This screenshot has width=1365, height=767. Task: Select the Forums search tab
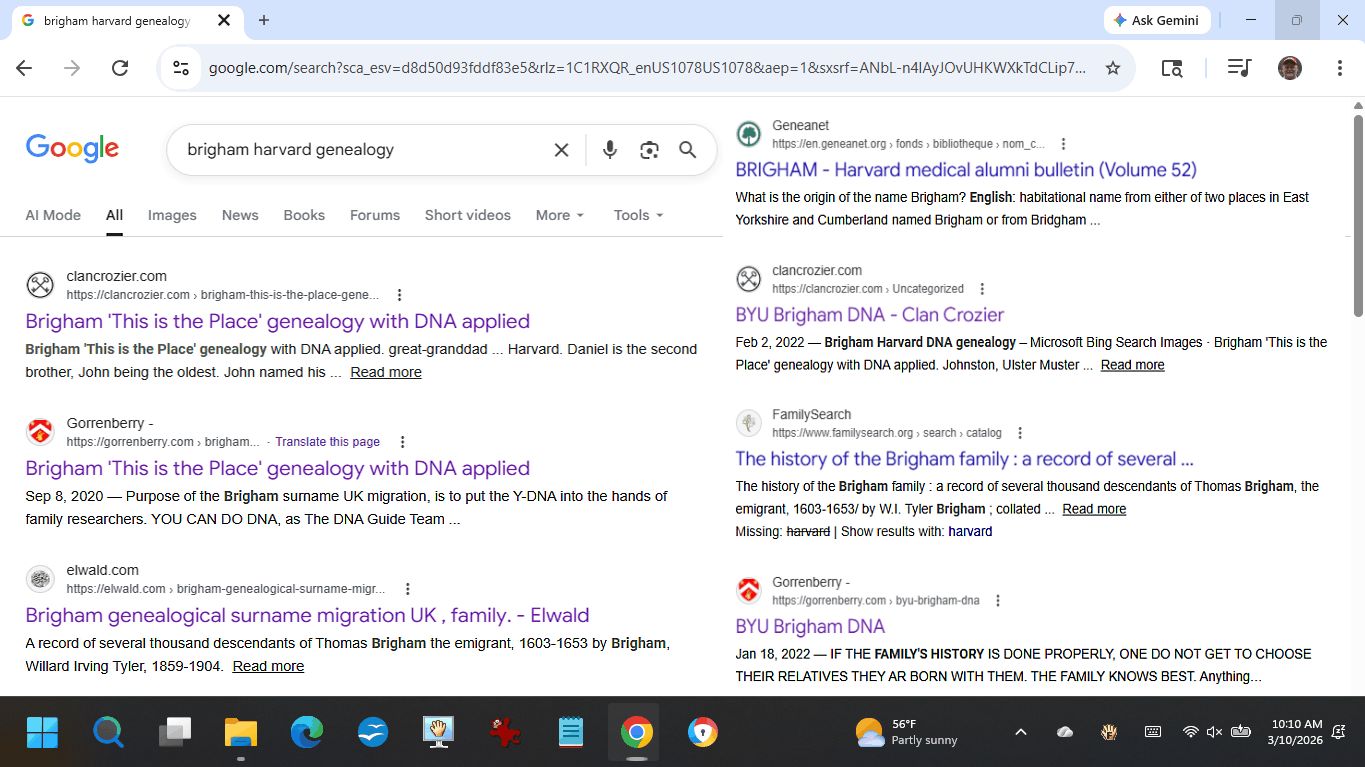click(374, 215)
